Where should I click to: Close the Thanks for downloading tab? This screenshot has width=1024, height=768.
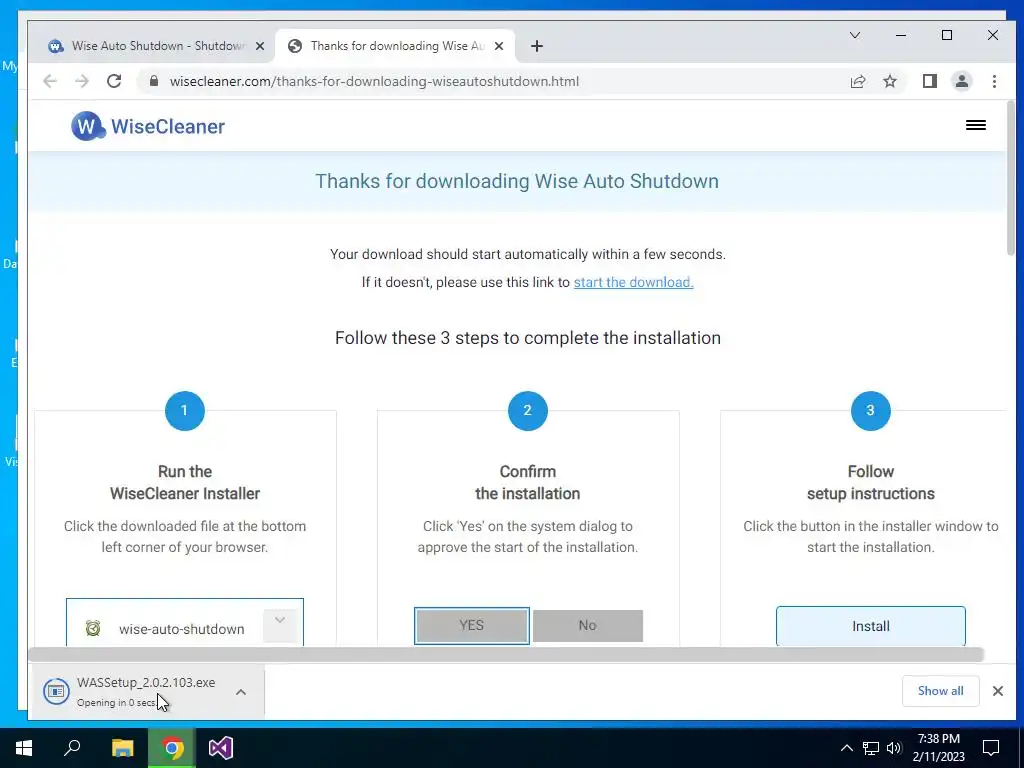[499, 46]
